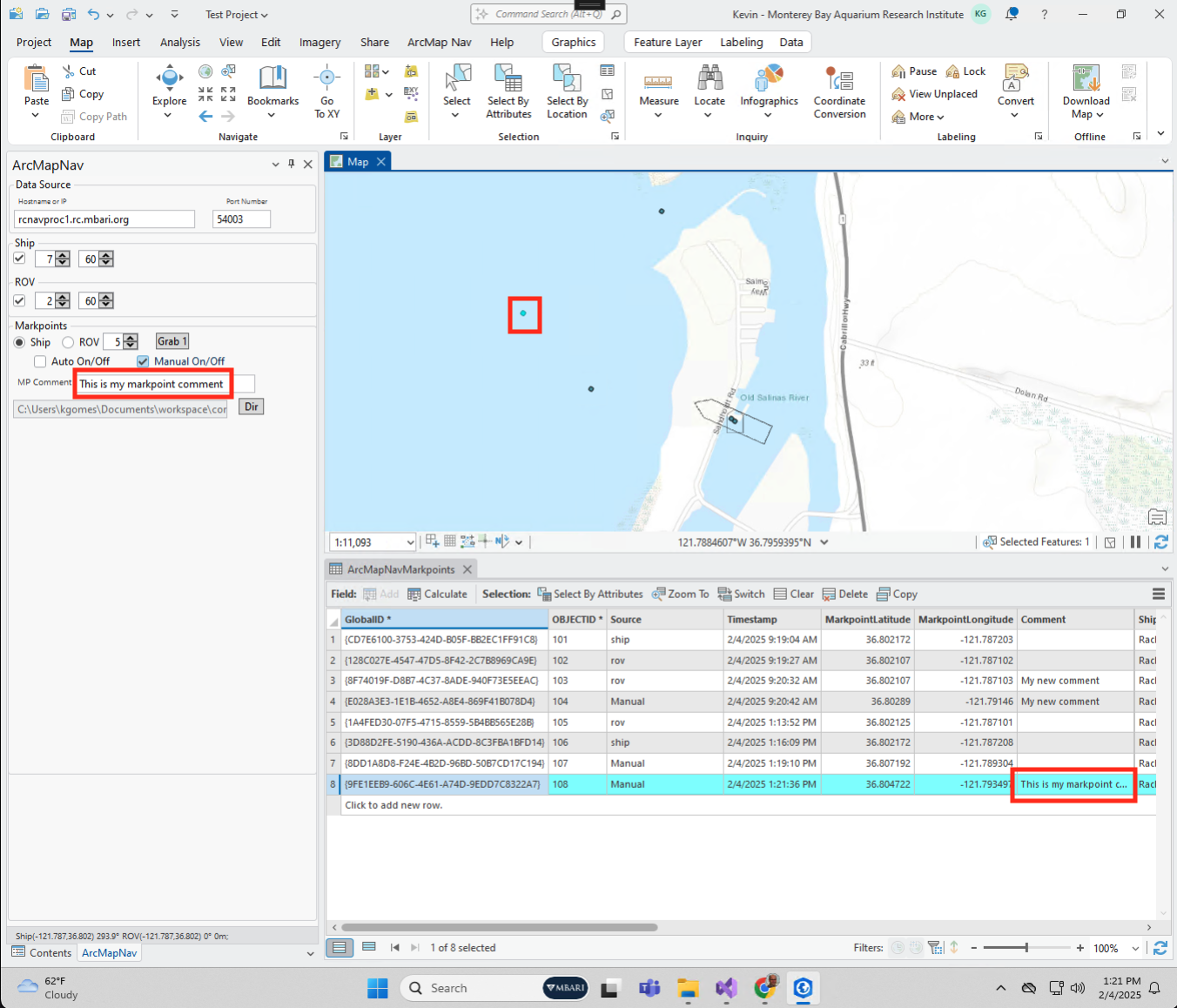Click the Dir button
This screenshot has width=1177, height=1008.
pyautogui.click(x=252, y=407)
